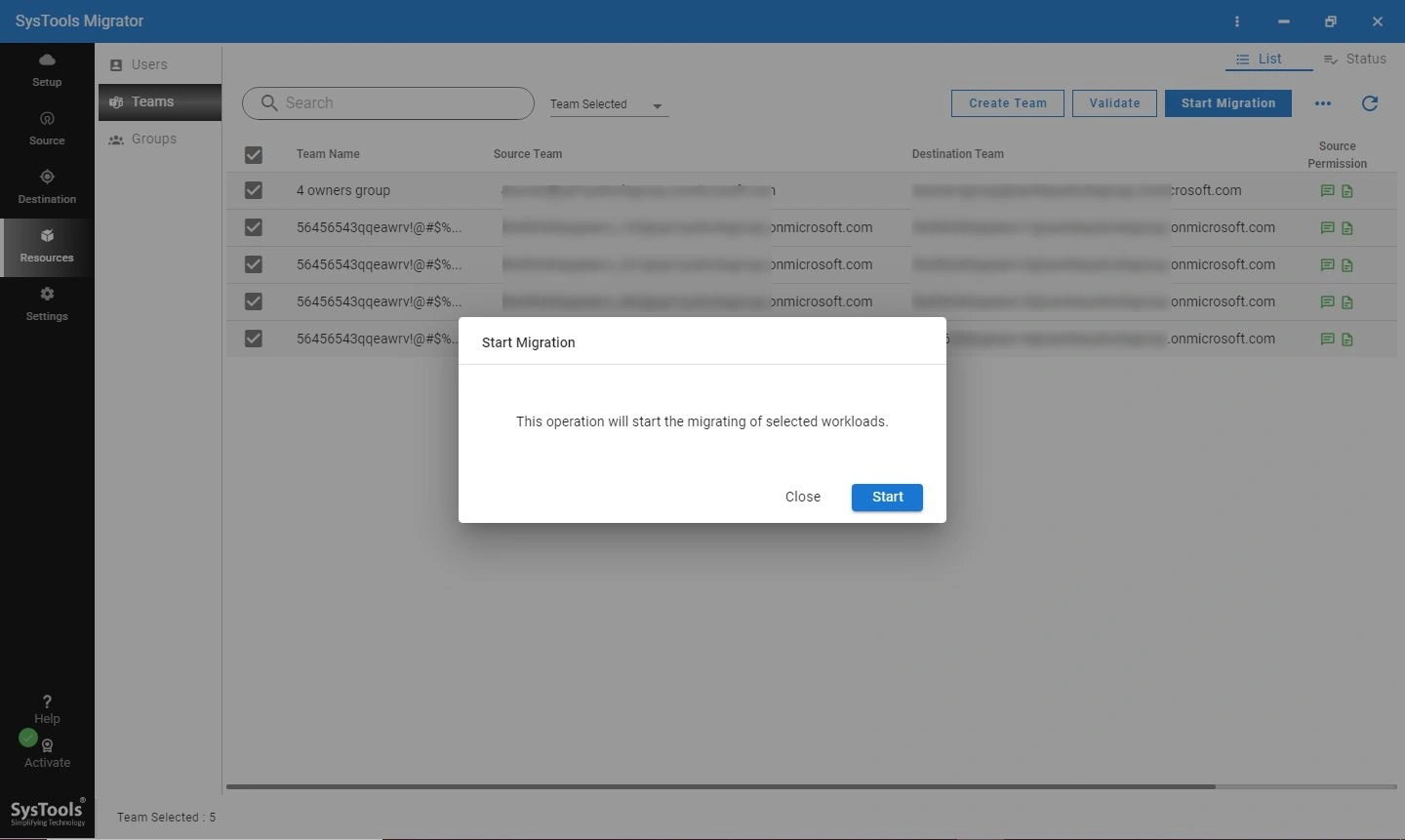Toggle the select-all teams header checkbox
The height and width of the screenshot is (840, 1405).
click(254, 155)
